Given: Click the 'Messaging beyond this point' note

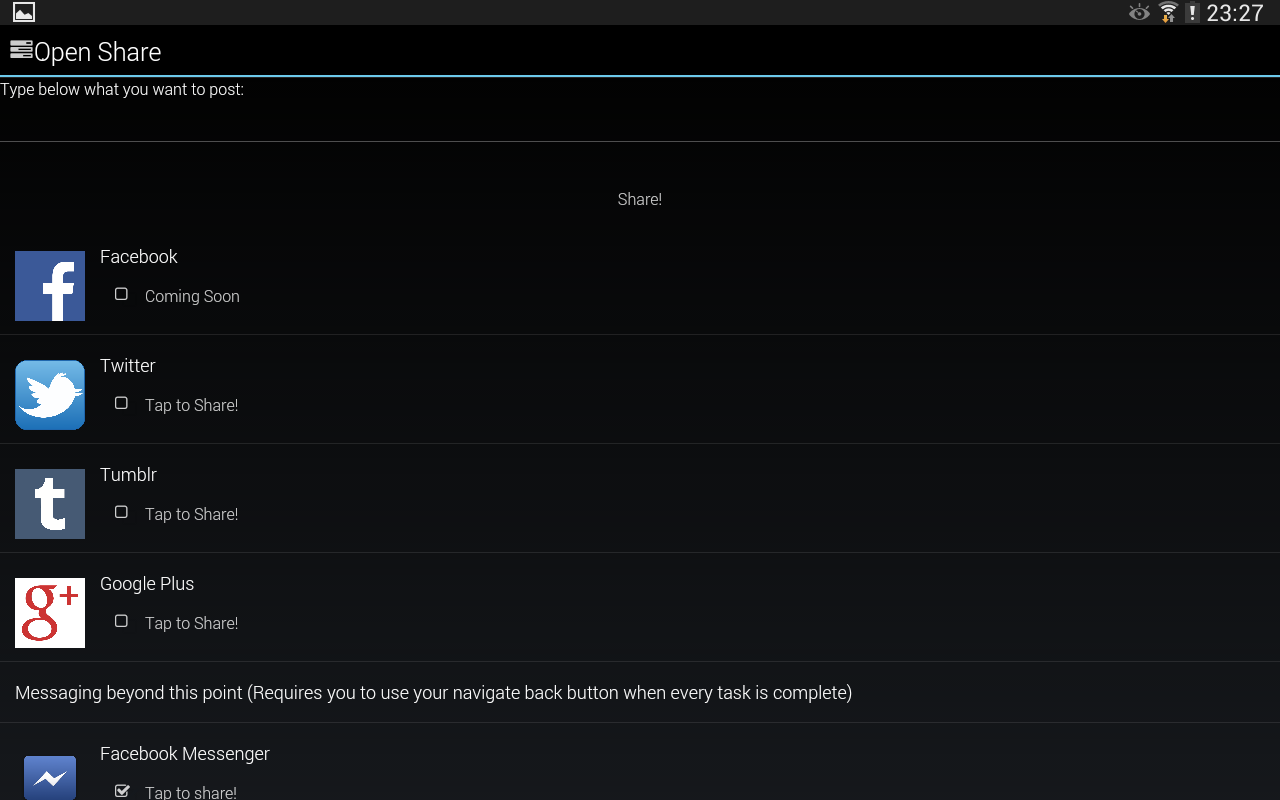Looking at the screenshot, I should coord(434,693).
